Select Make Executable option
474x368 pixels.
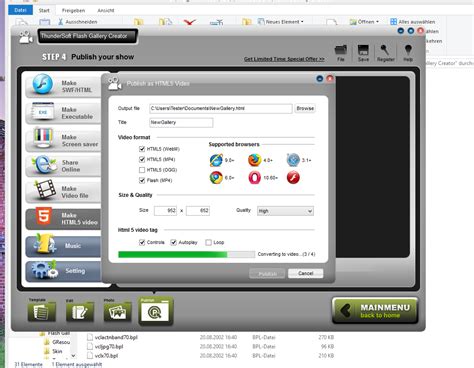click(63, 113)
